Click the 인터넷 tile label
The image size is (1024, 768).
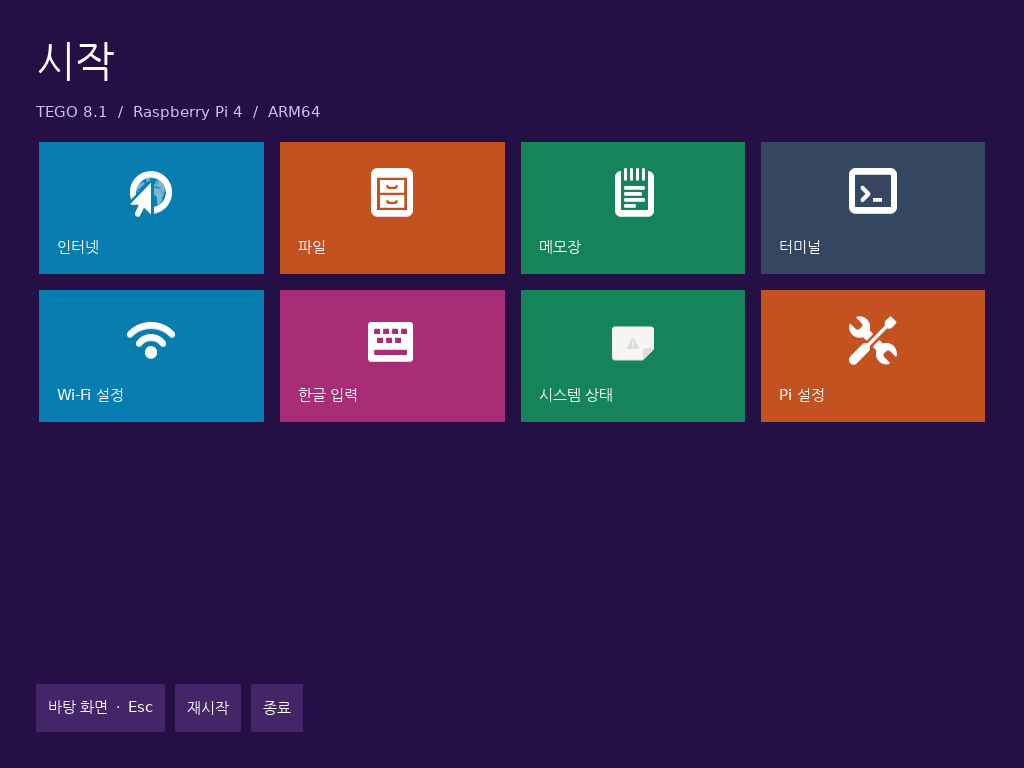click(78, 247)
